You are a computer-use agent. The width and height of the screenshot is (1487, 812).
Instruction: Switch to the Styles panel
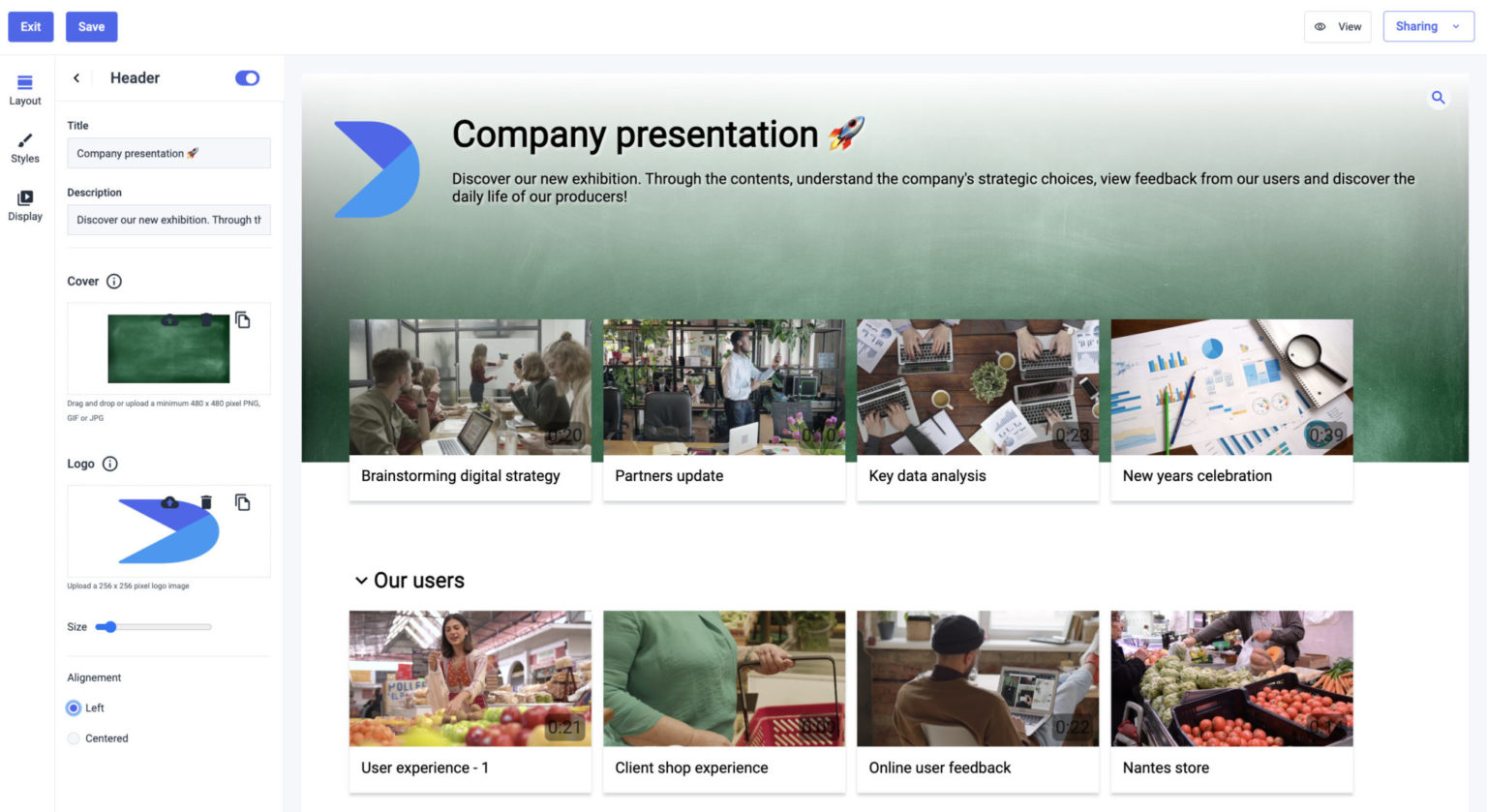pos(24,148)
